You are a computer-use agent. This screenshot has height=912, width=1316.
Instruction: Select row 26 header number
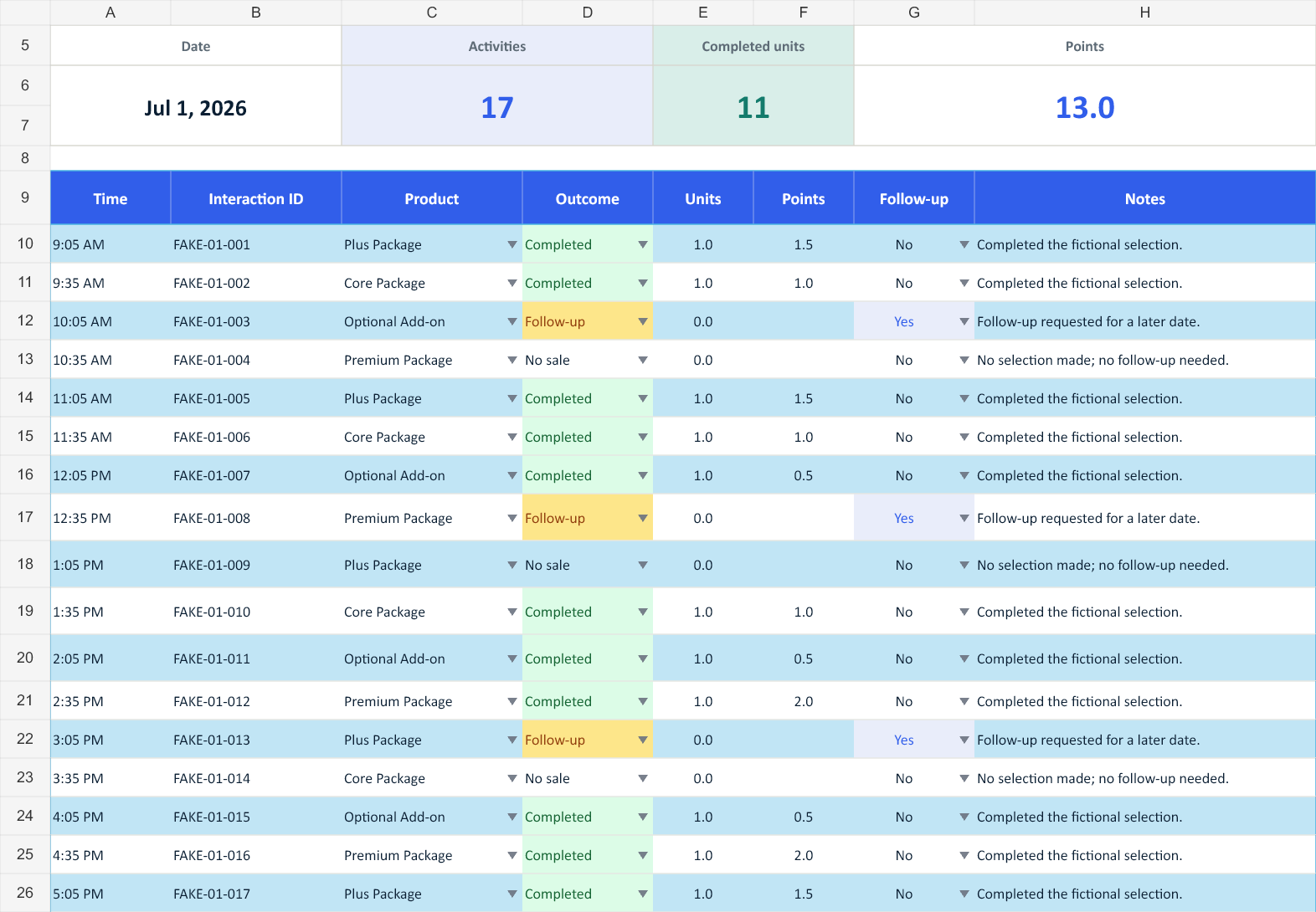coord(25,893)
